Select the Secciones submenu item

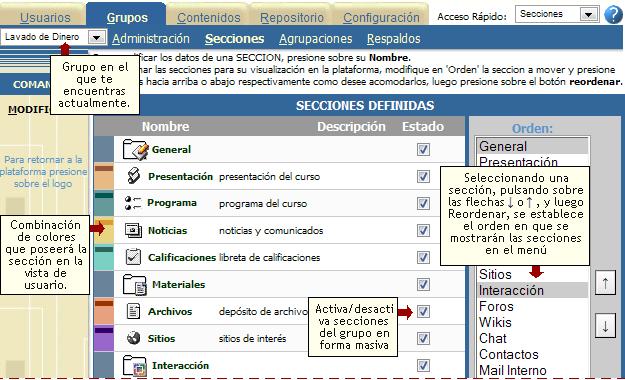(x=234, y=39)
